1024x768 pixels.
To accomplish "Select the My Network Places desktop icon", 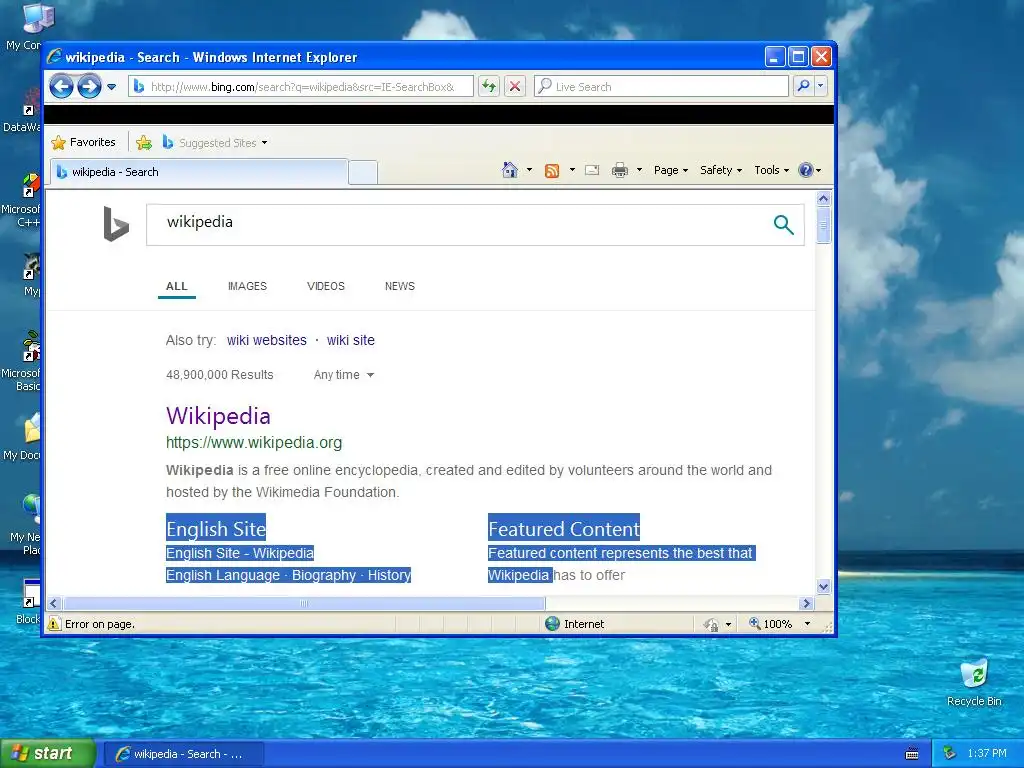I will 25,524.
